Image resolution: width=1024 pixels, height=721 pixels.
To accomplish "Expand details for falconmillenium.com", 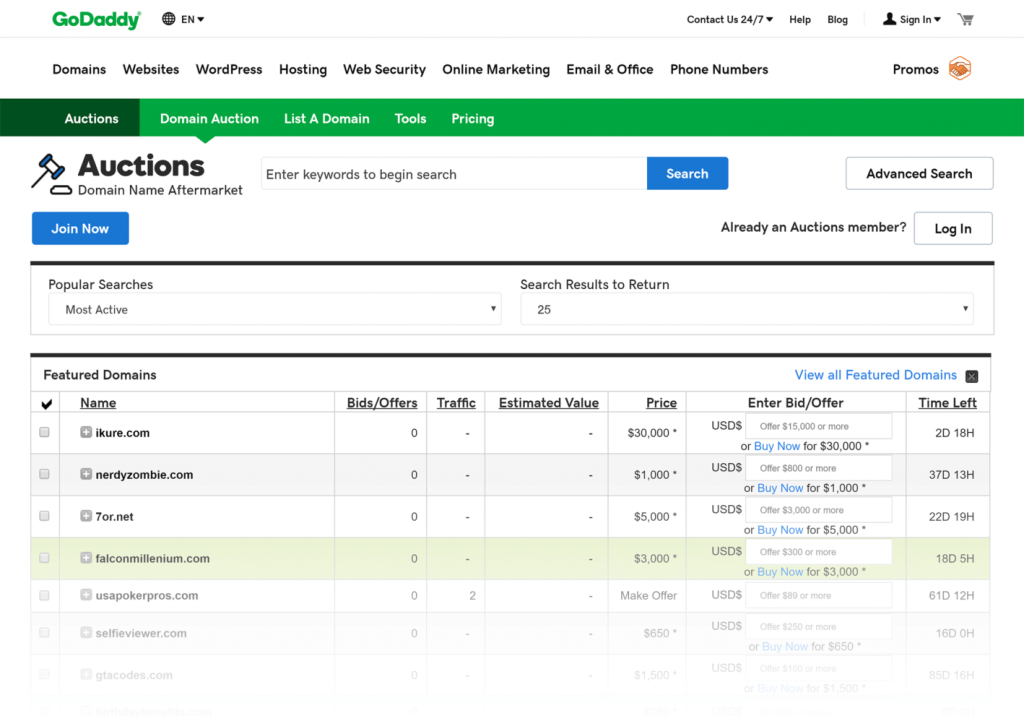I will 86,557.
